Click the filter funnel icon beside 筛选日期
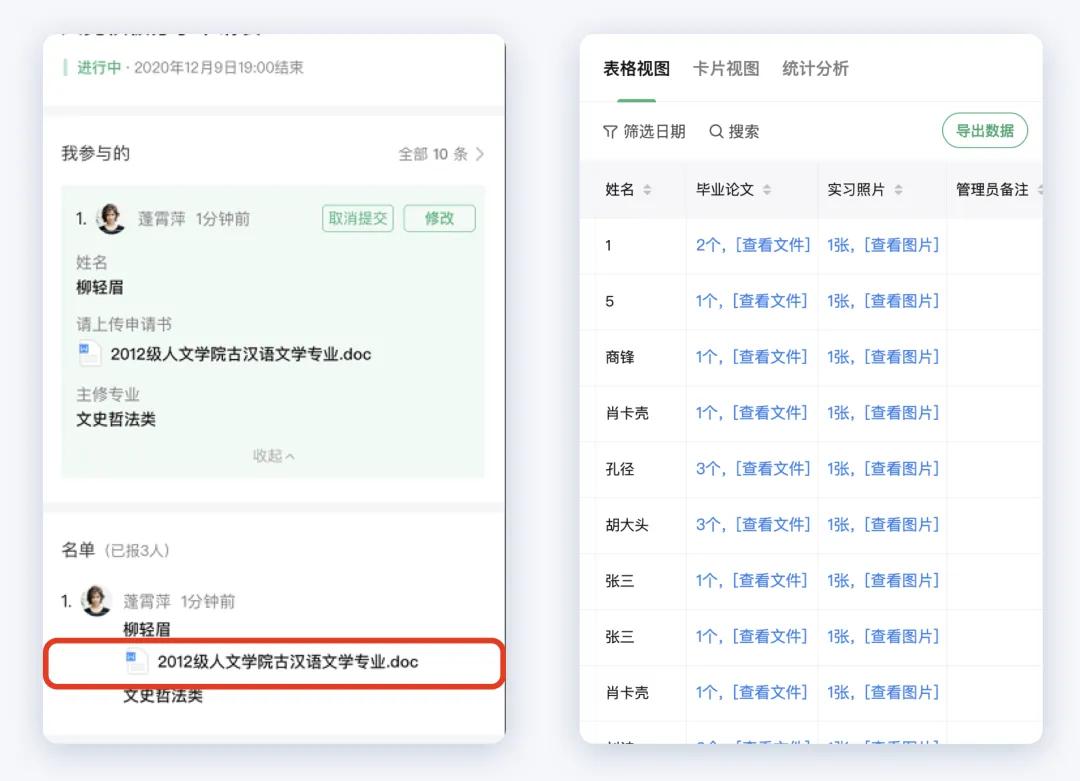Image resolution: width=1080 pixels, height=781 pixels. (x=610, y=130)
